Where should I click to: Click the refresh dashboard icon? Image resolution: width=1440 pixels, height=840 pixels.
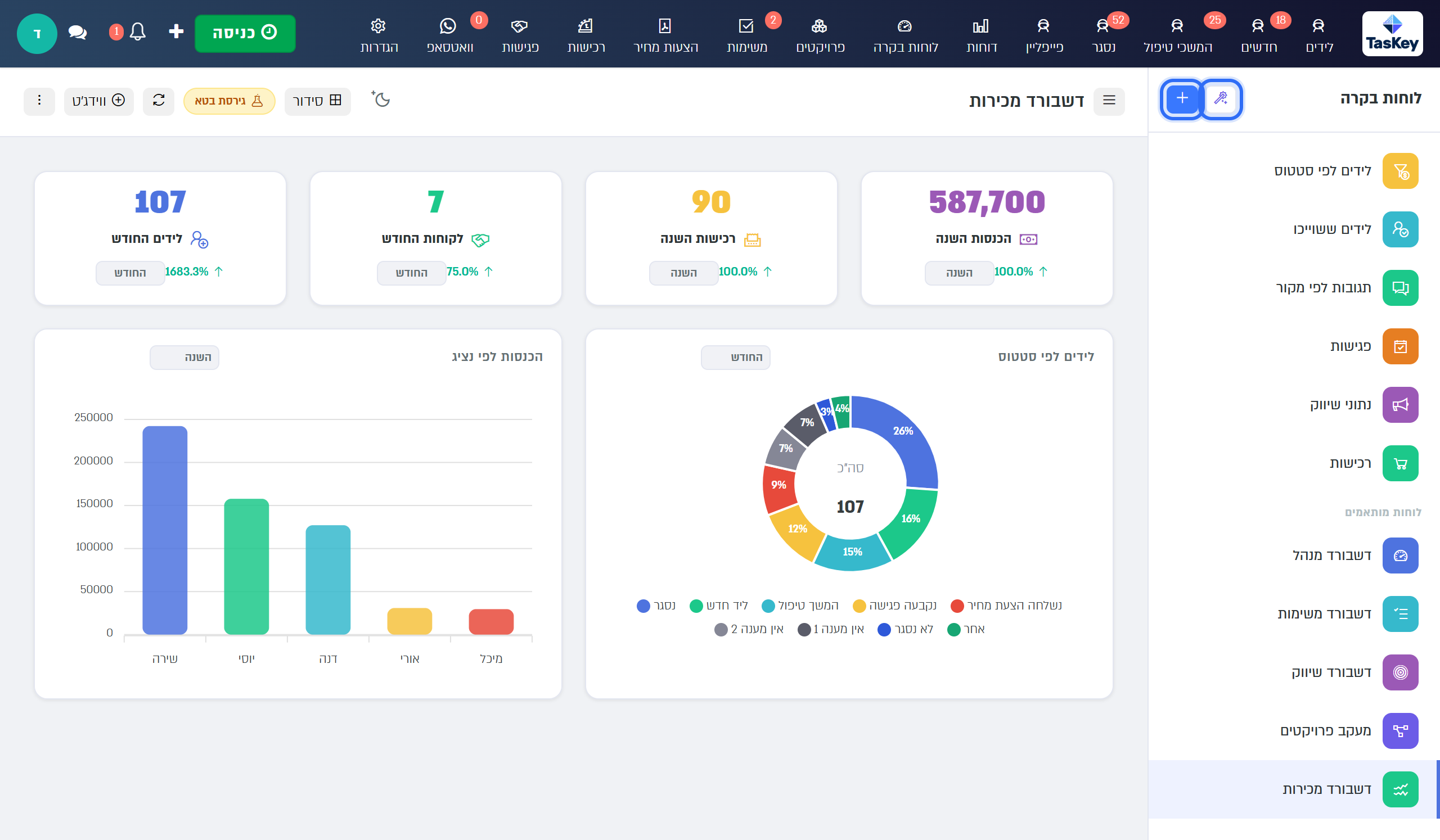click(x=158, y=101)
